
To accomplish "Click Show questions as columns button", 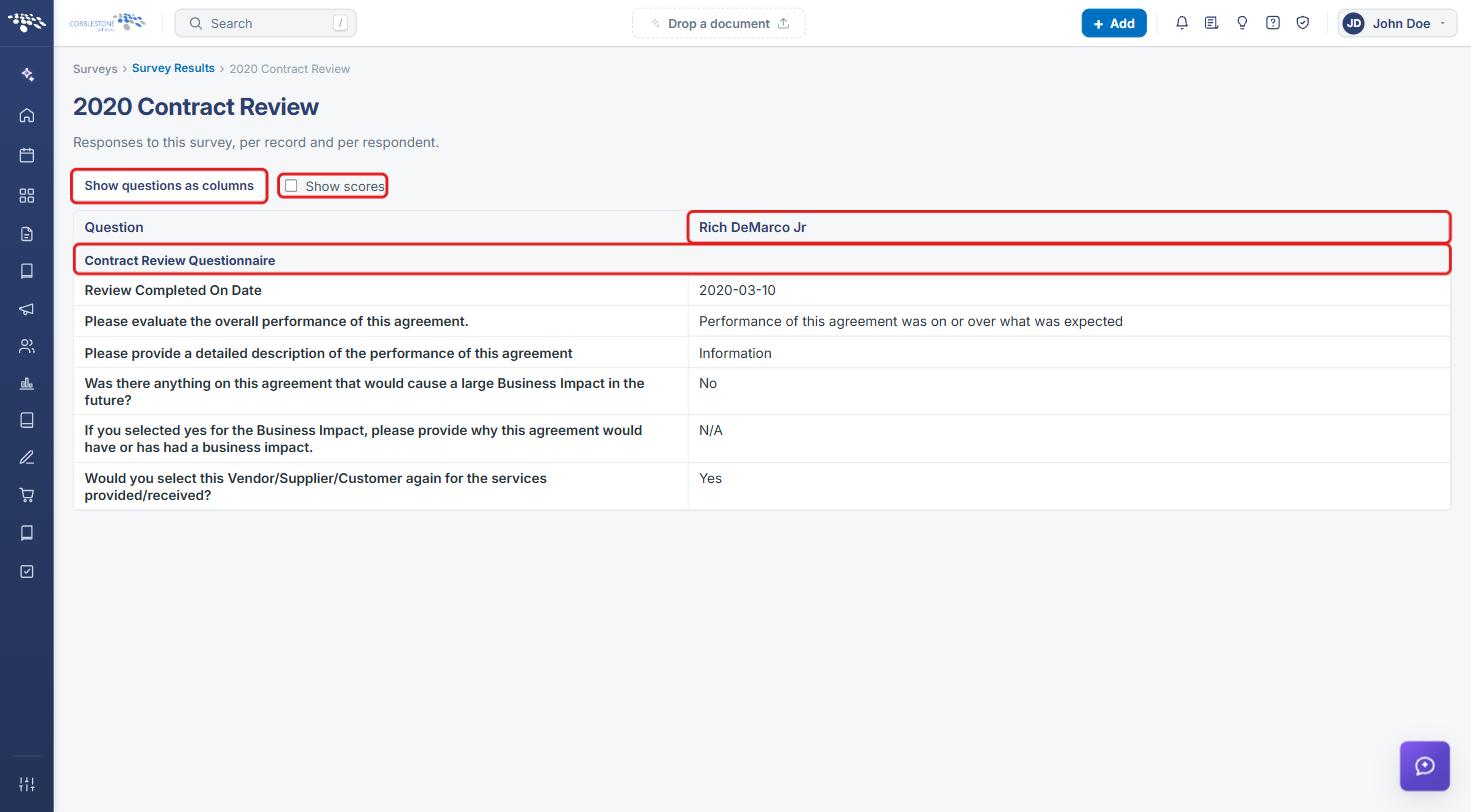I will [169, 186].
